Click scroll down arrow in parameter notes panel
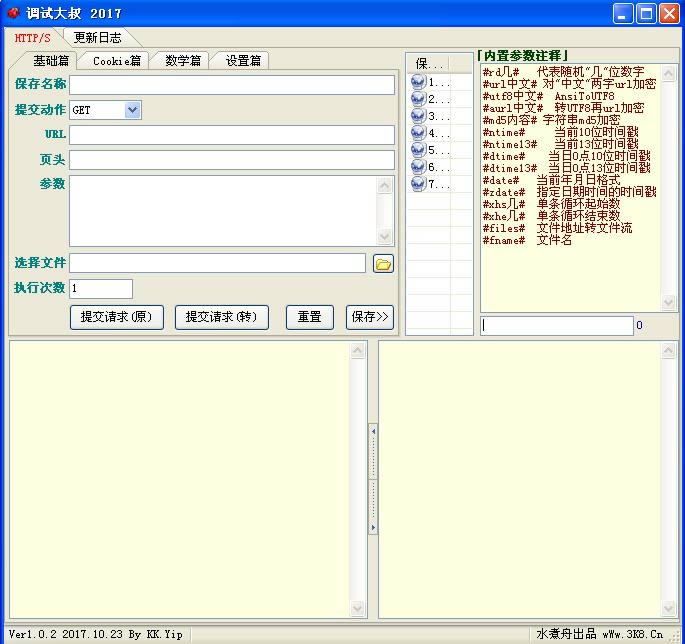The width and height of the screenshot is (685, 644). [668, 301]
